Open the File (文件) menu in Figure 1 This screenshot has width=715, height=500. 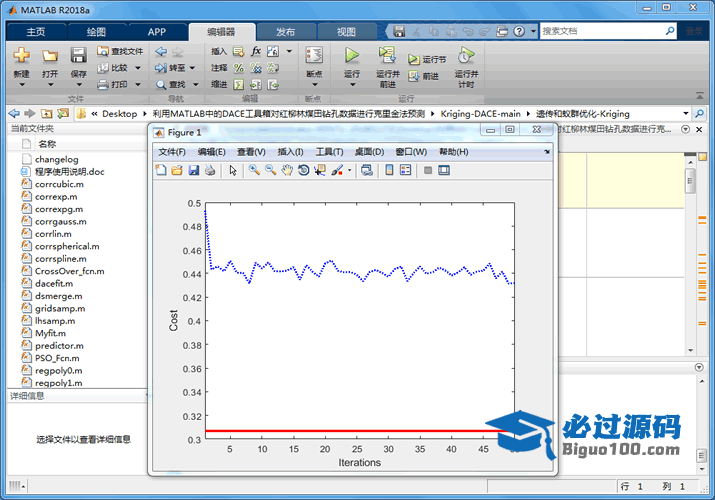tap(171, 152)
